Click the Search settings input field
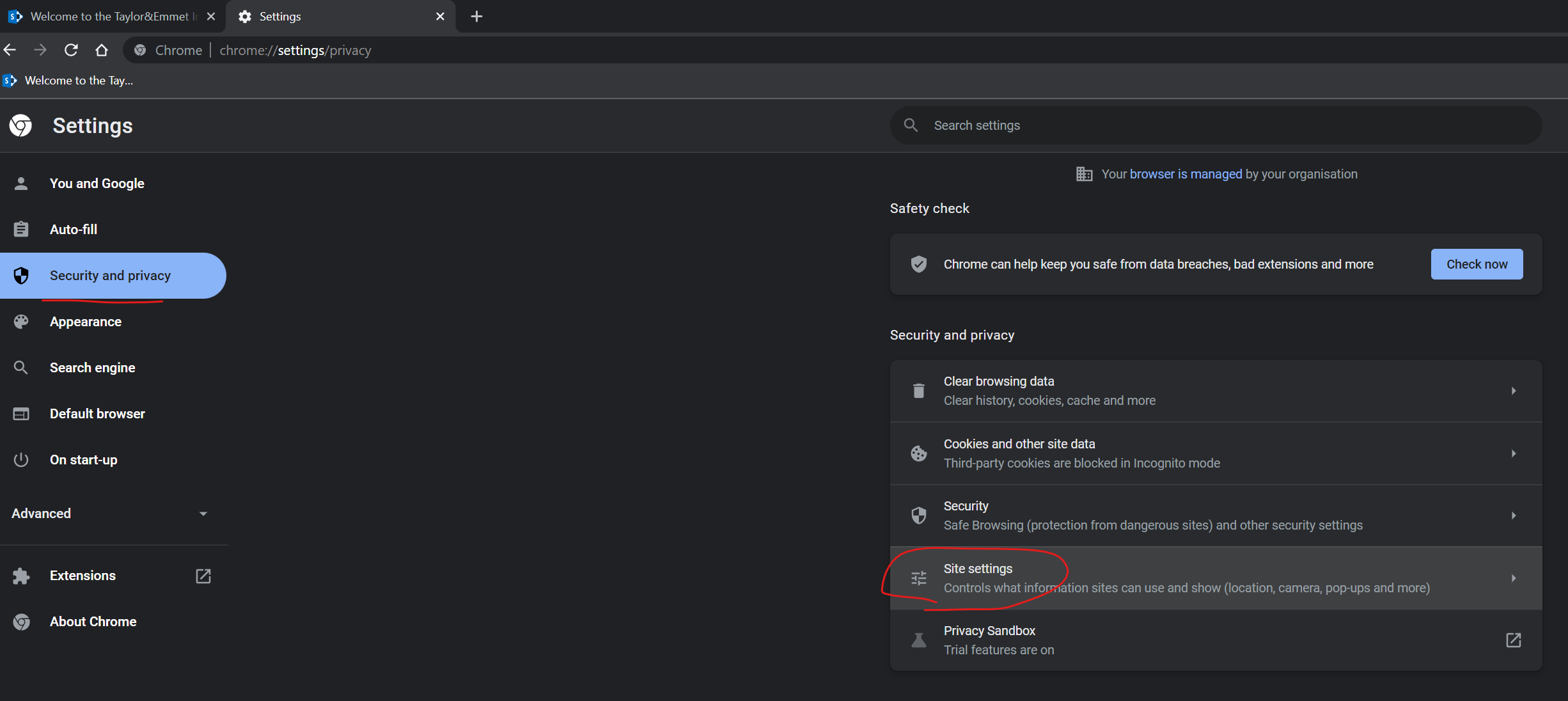The width and height of the screenshot is (1568, 701). pyautogui.click(x=1215, y=125)
